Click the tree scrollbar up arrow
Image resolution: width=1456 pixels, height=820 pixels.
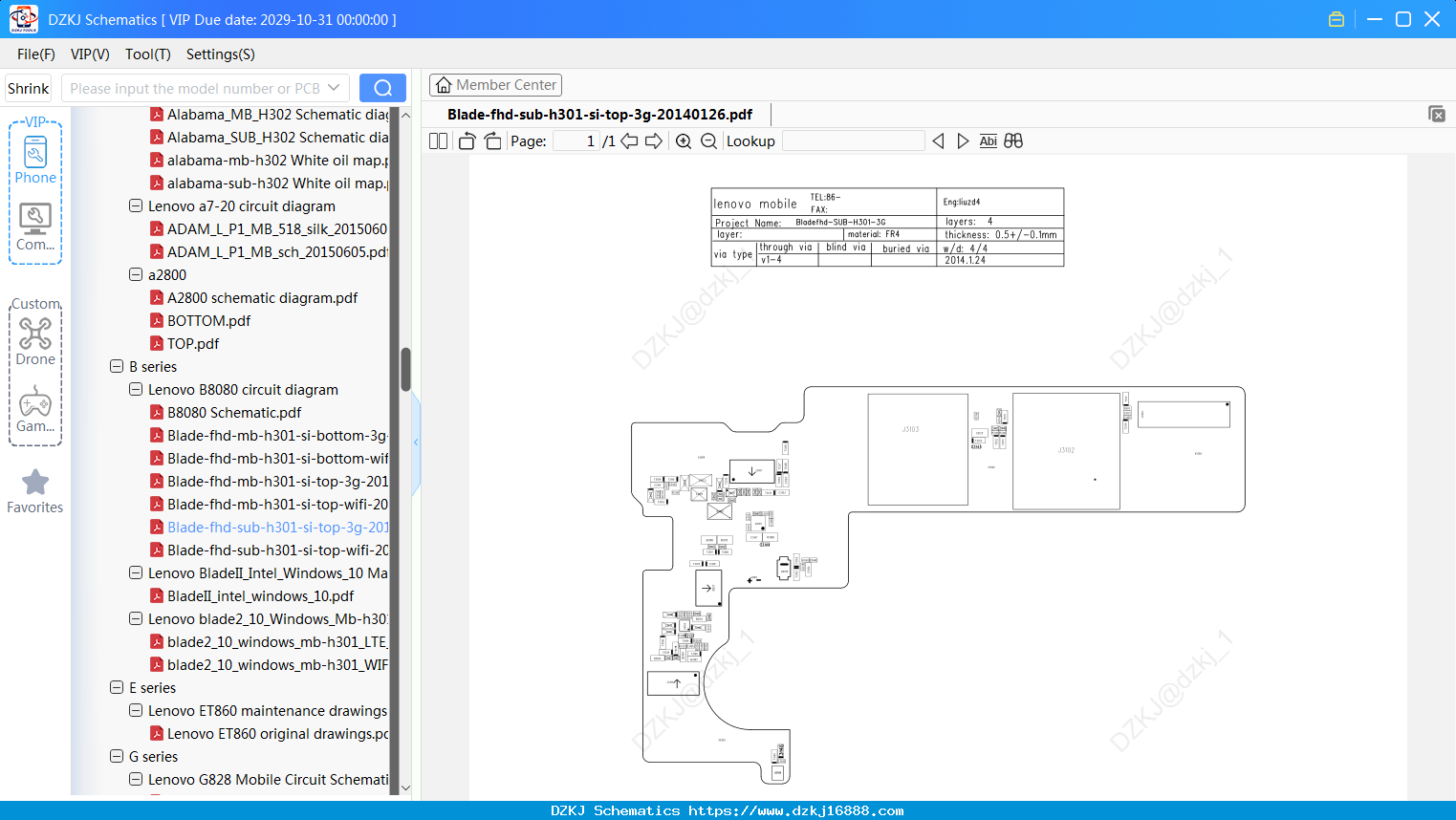coord(405,115)
